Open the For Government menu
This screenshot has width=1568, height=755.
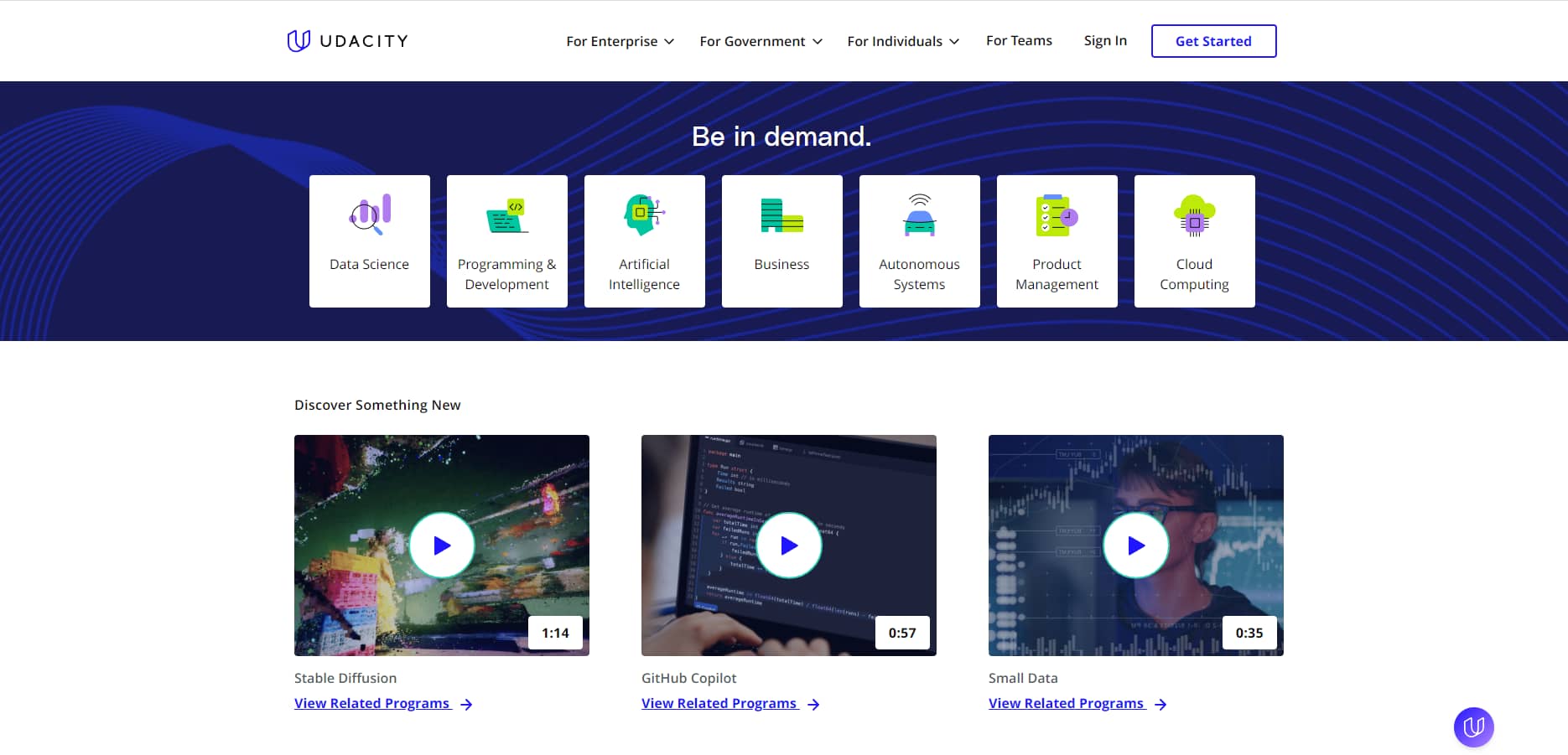coord(761,41)
